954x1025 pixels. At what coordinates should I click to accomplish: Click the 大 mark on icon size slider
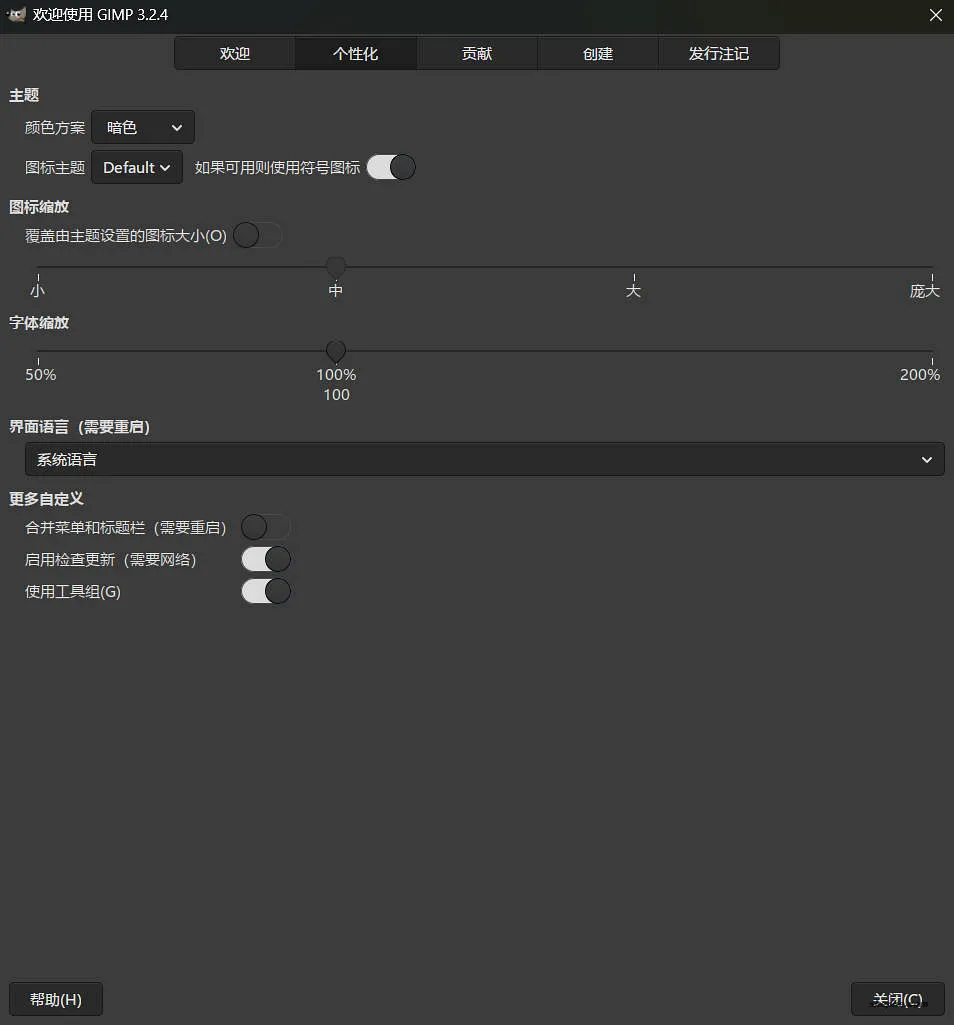633,290
